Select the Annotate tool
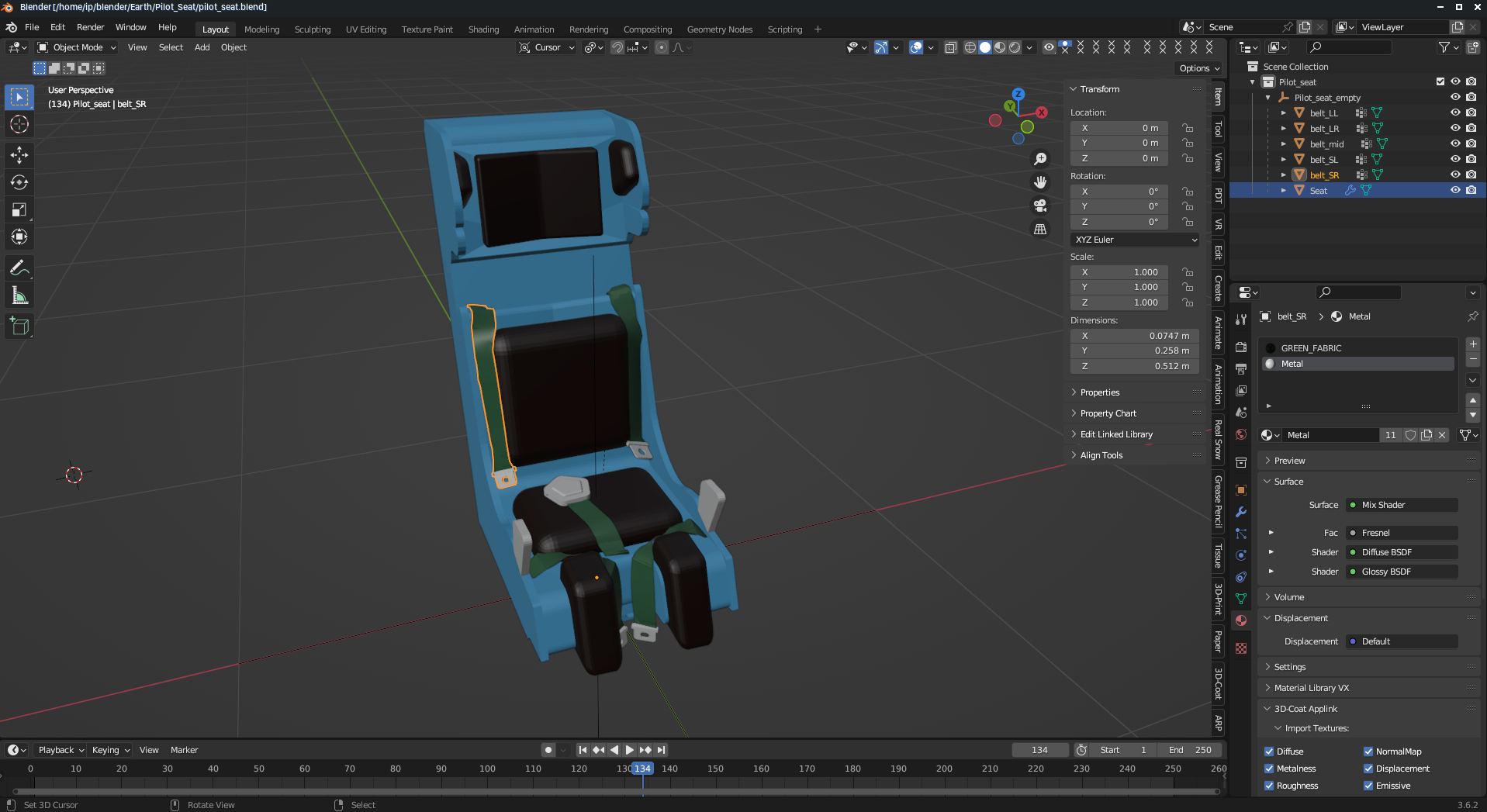This screenshot has width=1487, height=812. (x=19, y=268)
